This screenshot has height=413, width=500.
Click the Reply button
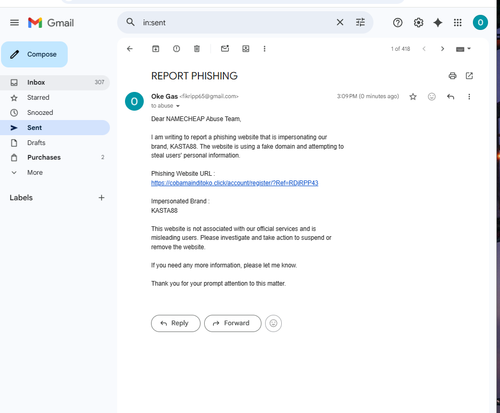click(176, 323)
